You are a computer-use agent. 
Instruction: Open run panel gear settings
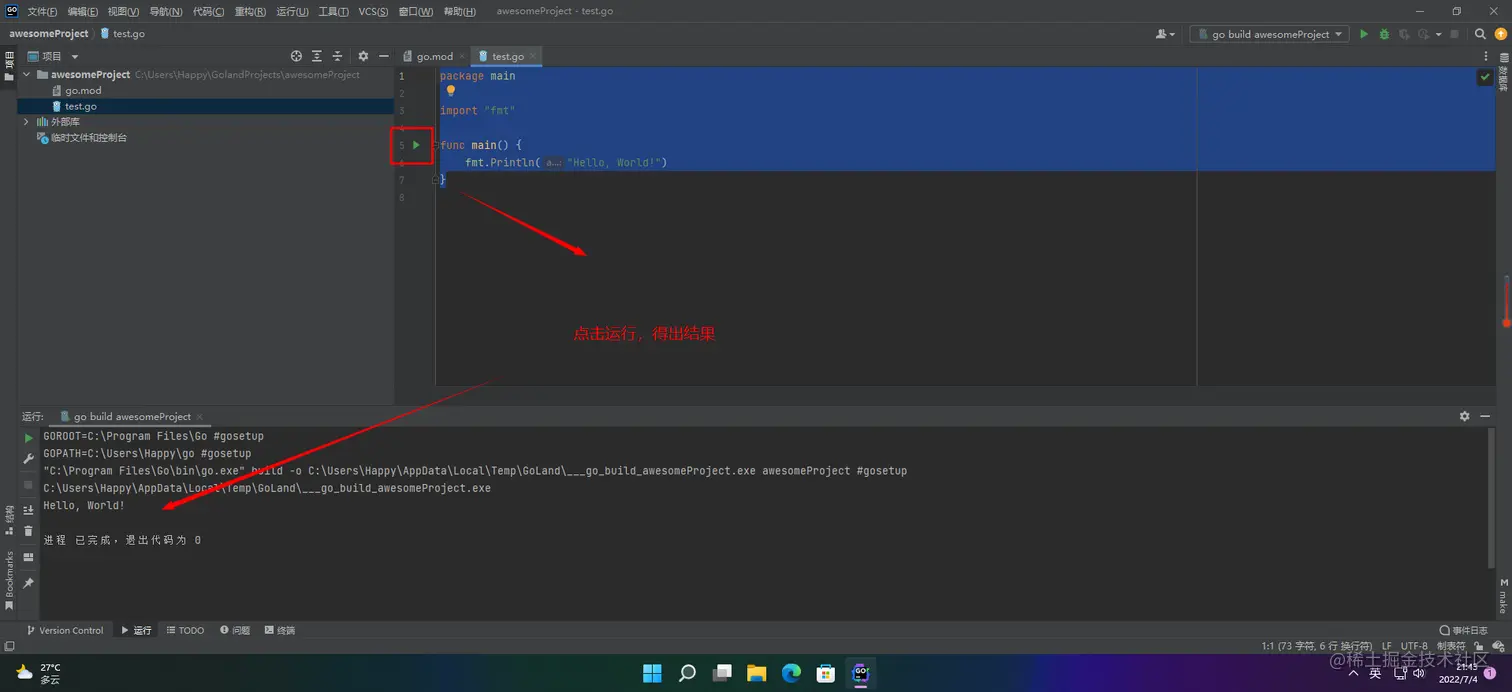(x=1465, y=416)
